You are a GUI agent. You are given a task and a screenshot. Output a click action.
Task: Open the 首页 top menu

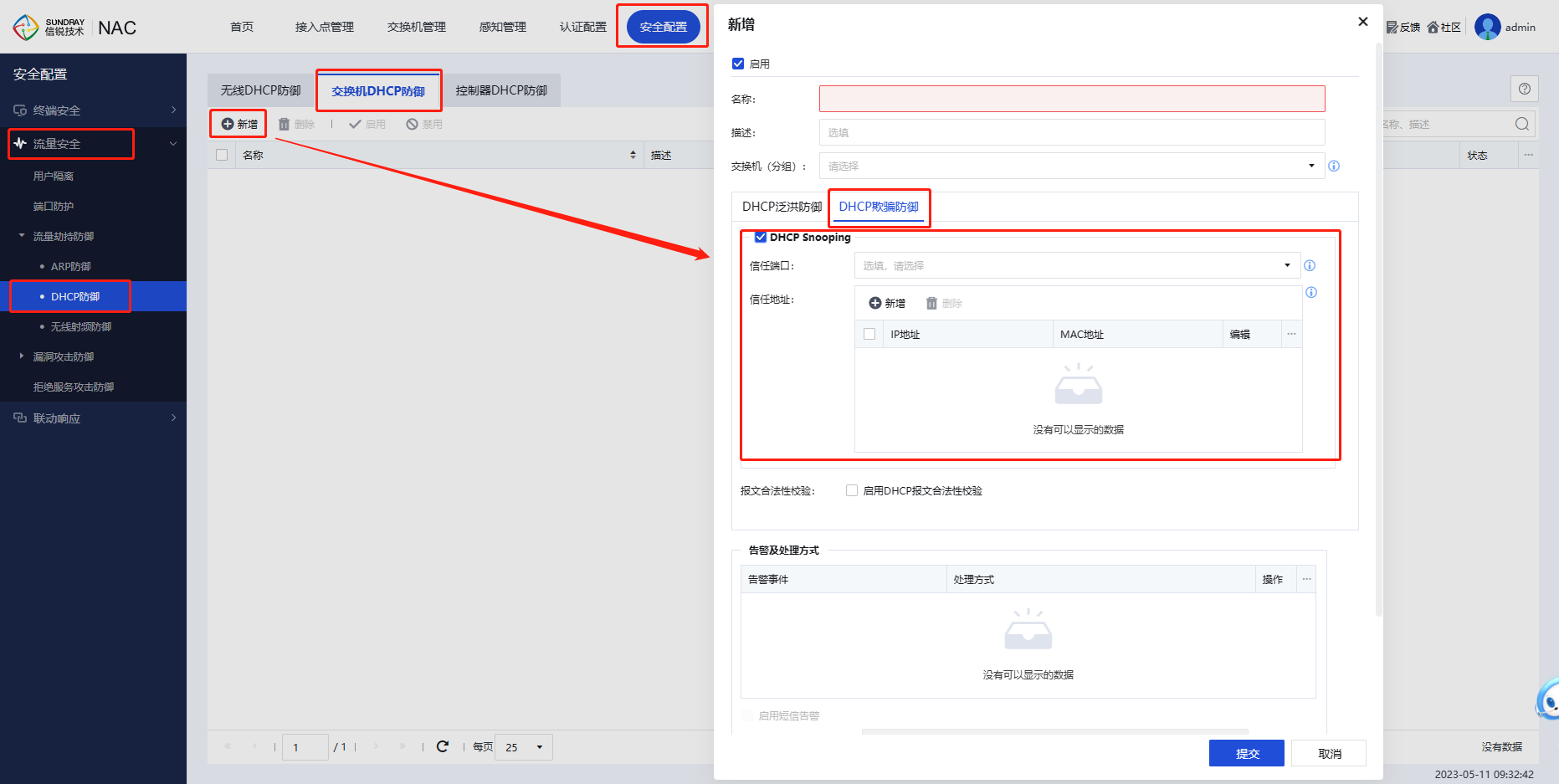point(242,27)
